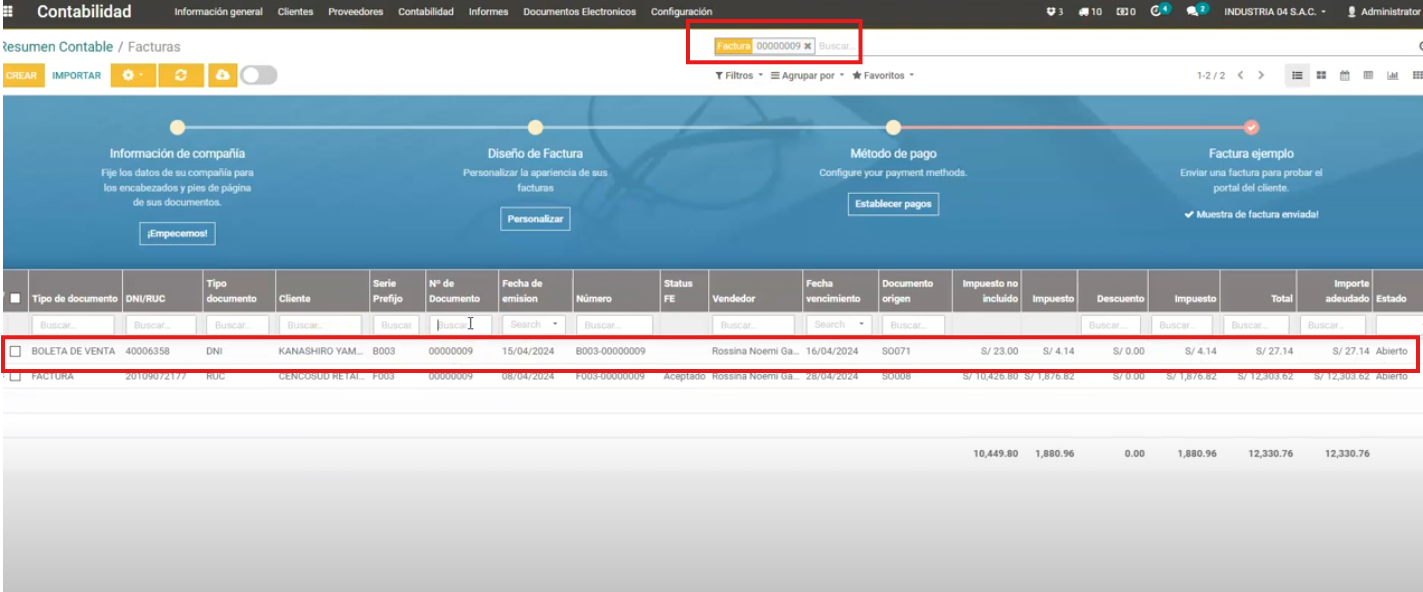Click the refresh icon button
This screenshot has width=1423, height=592.
(181, 75)
